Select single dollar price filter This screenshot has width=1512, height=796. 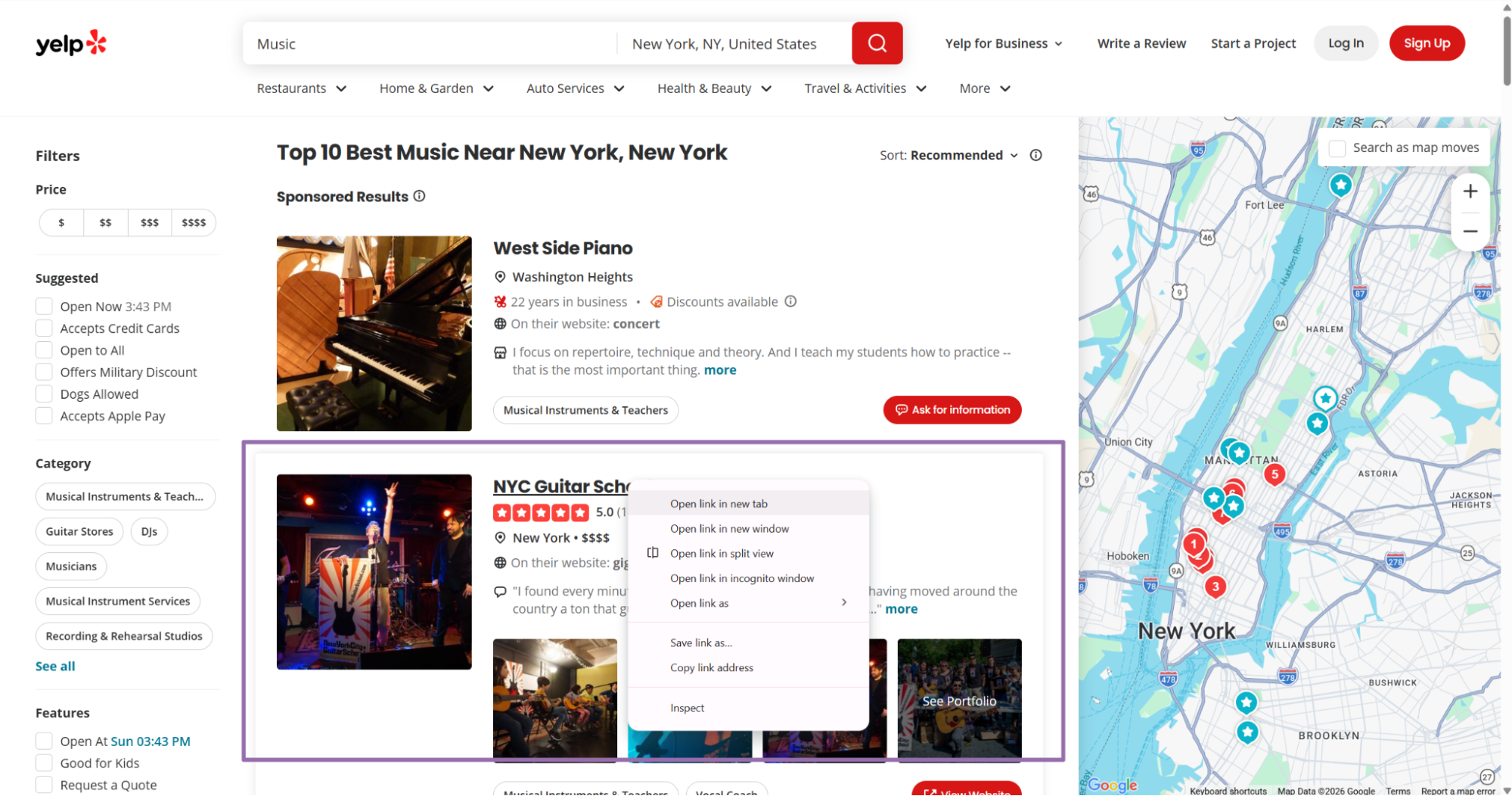point(61,222)
